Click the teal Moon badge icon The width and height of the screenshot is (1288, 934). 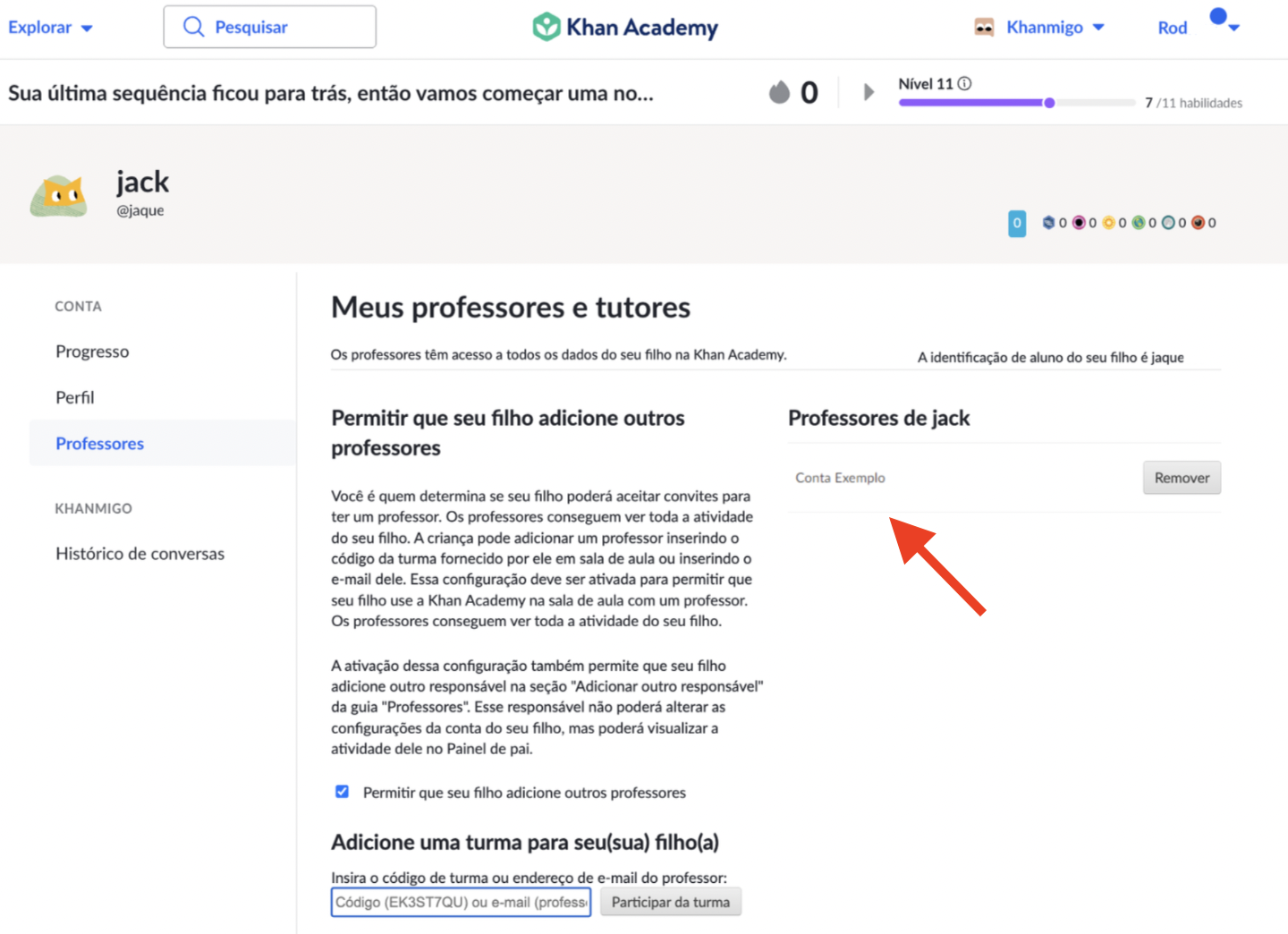tap(1168, 222)
